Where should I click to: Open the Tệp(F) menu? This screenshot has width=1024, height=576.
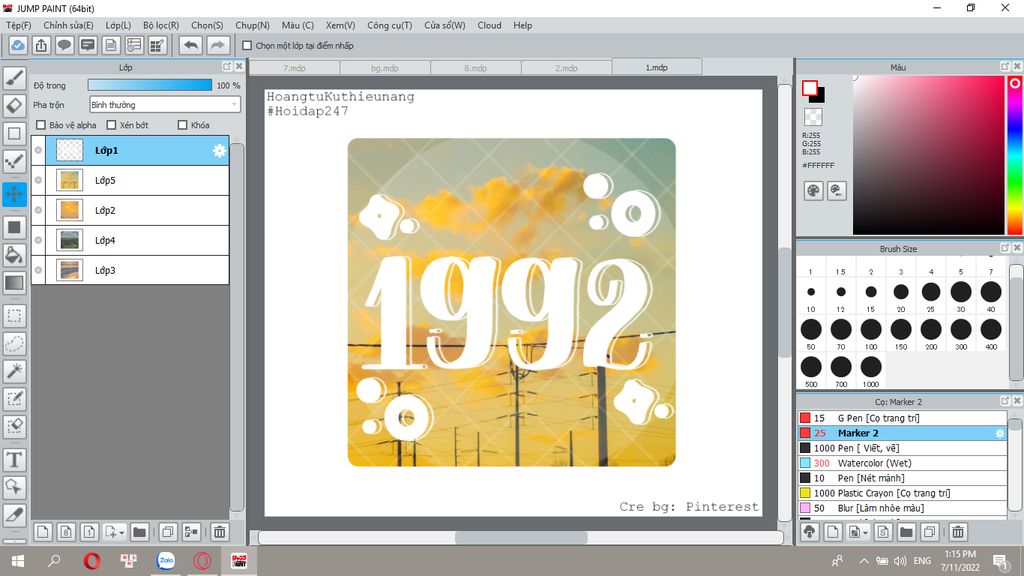tap(19, 25)
